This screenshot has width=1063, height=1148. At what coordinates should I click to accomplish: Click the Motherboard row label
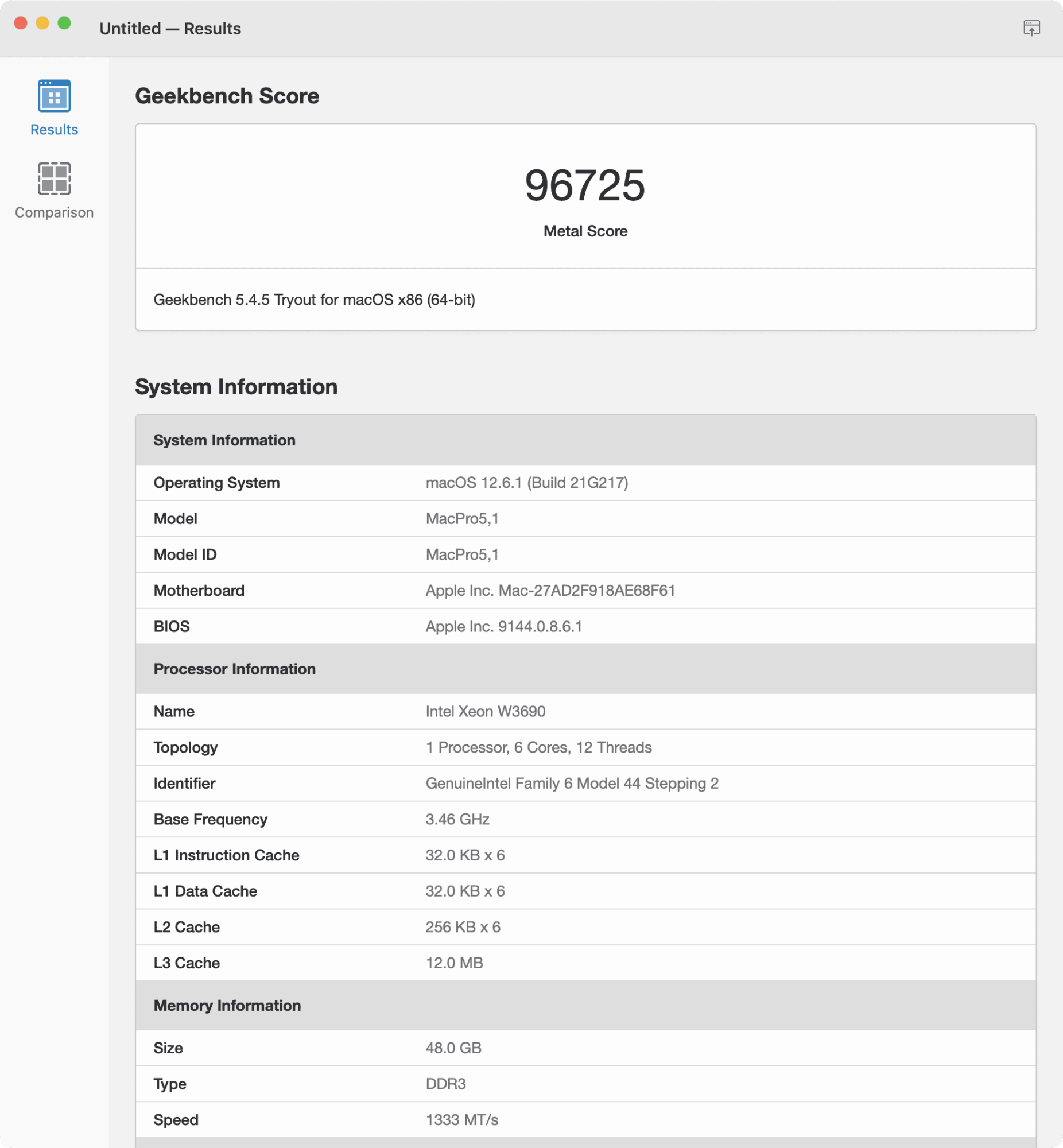(x=199, y=591)
